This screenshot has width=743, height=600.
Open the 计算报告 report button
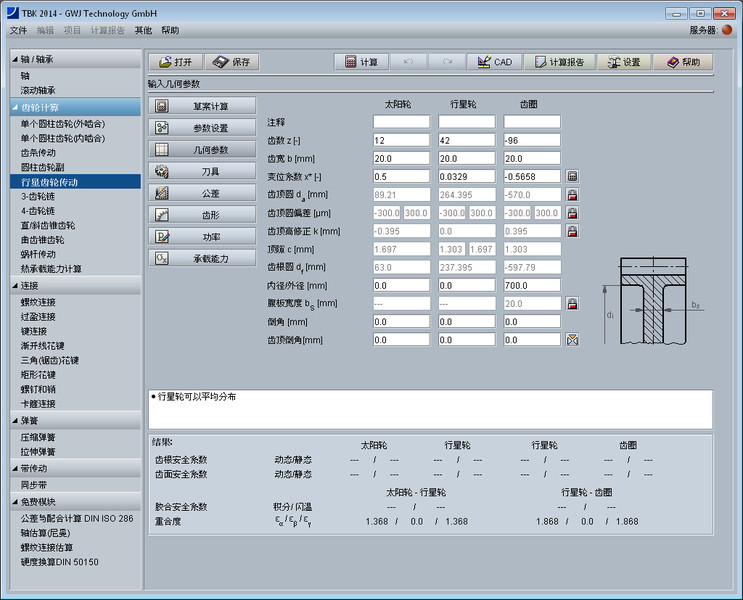pos(559,62)
